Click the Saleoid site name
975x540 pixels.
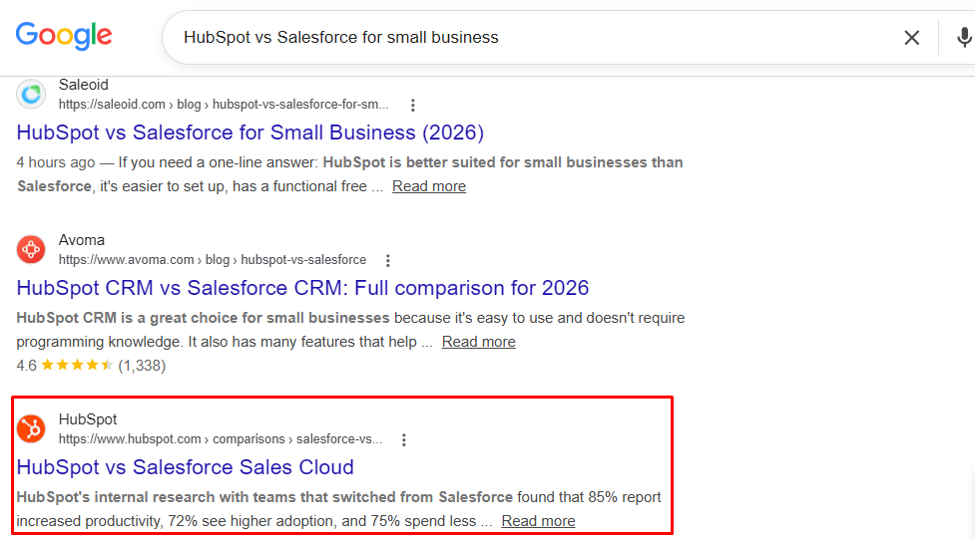coord(83,85)
